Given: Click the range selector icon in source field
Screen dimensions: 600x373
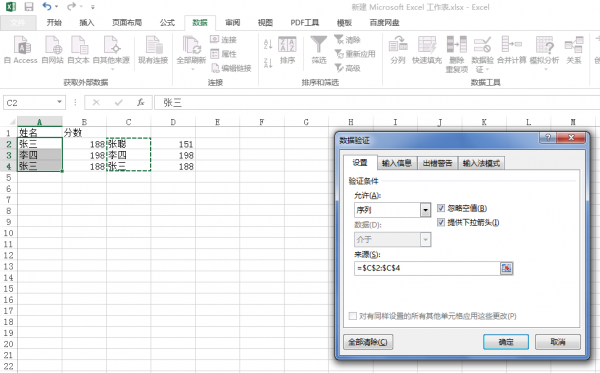Looking at the screenshot, I should tap(506, 268).
